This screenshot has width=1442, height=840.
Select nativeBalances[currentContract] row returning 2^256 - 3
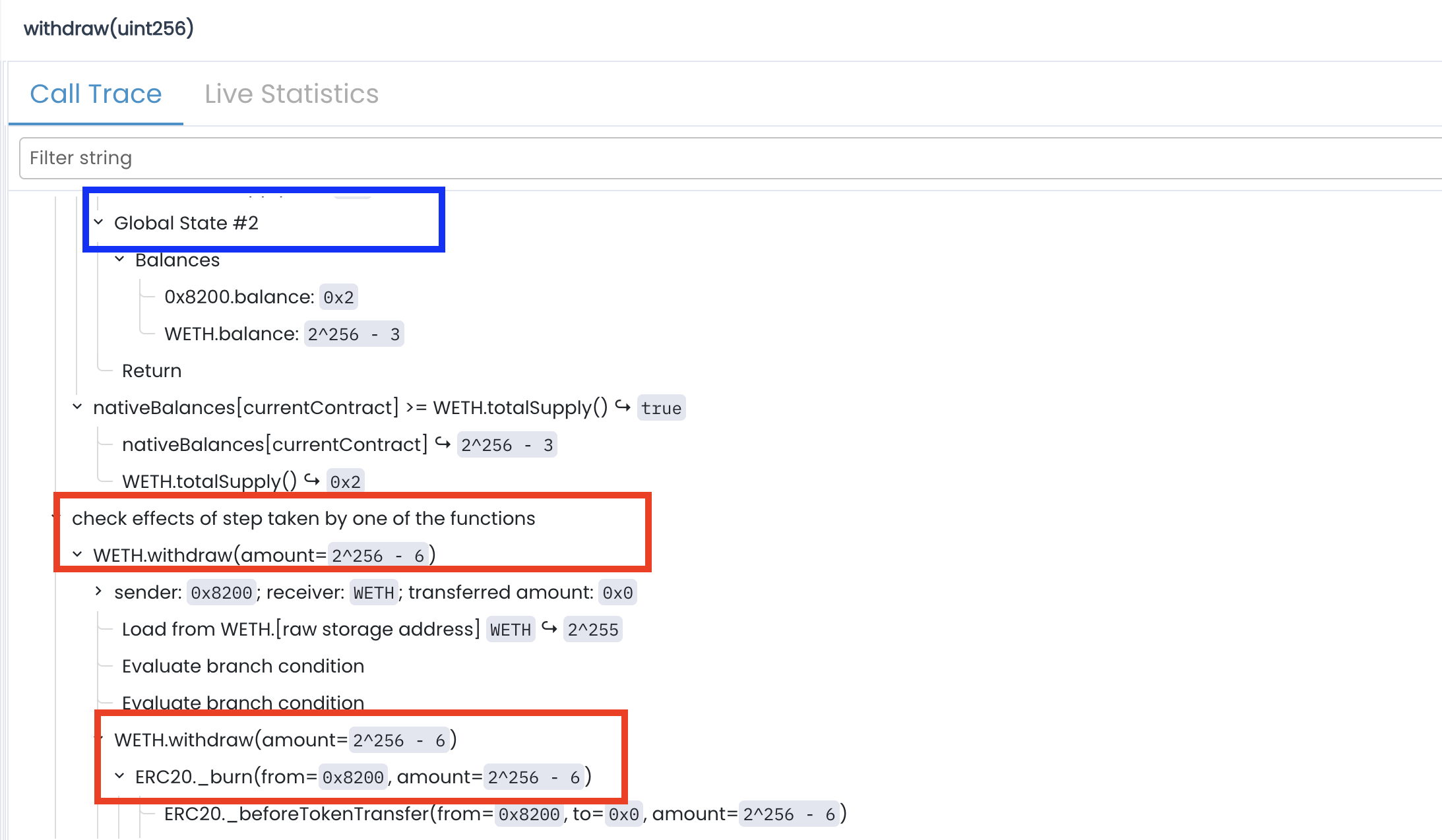(275, 445)
